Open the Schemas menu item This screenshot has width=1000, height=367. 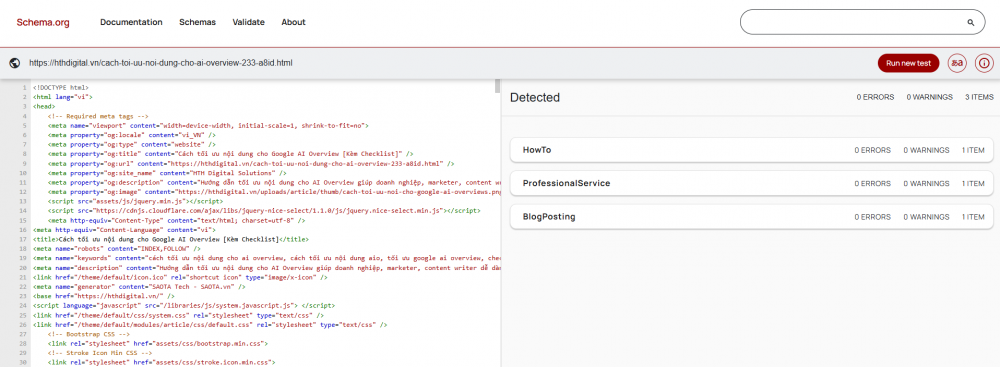197,22
